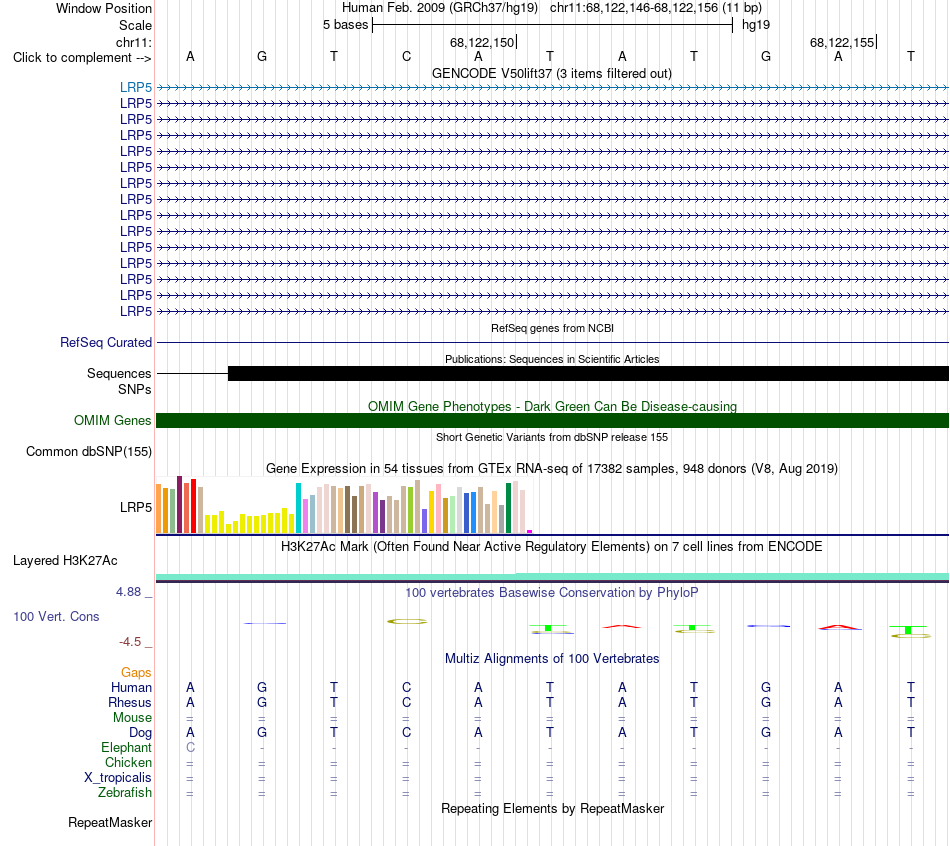Click 'Publications: Sequences in Scientific Articles' title
This screenshot has width=950, height=846.
pos(552,359)
